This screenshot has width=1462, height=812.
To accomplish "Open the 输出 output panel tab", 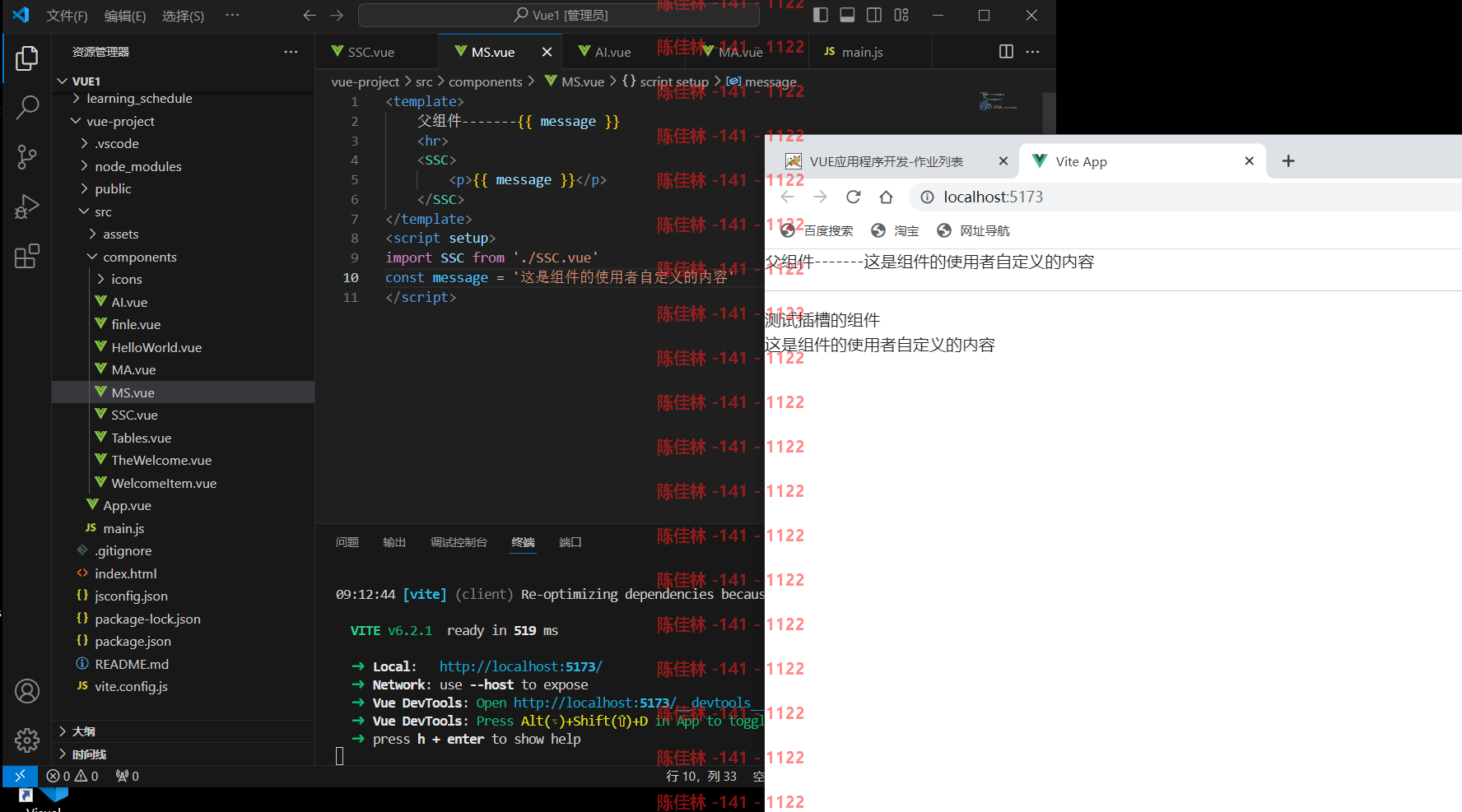I will click(x=394, y=542).
